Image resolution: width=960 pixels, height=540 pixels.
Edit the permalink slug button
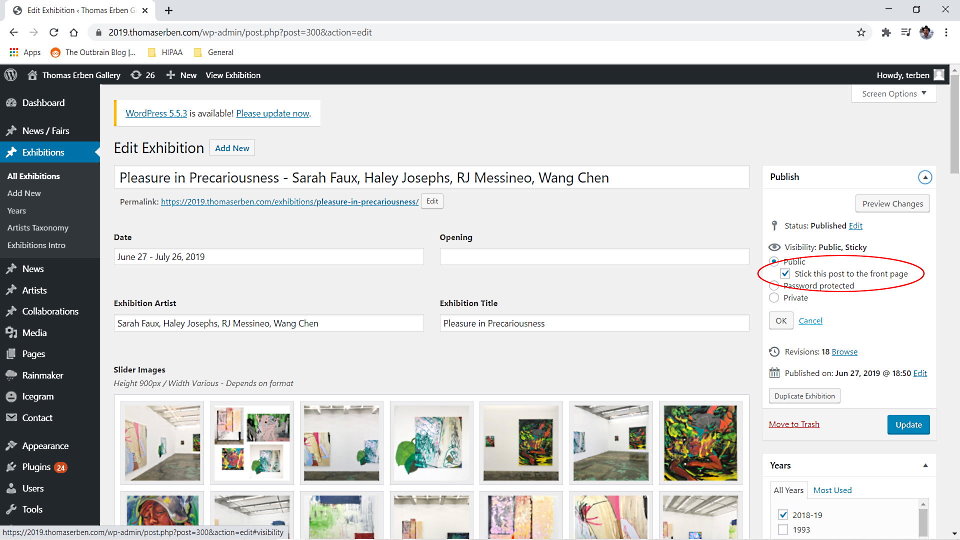(x=432, y=201)
